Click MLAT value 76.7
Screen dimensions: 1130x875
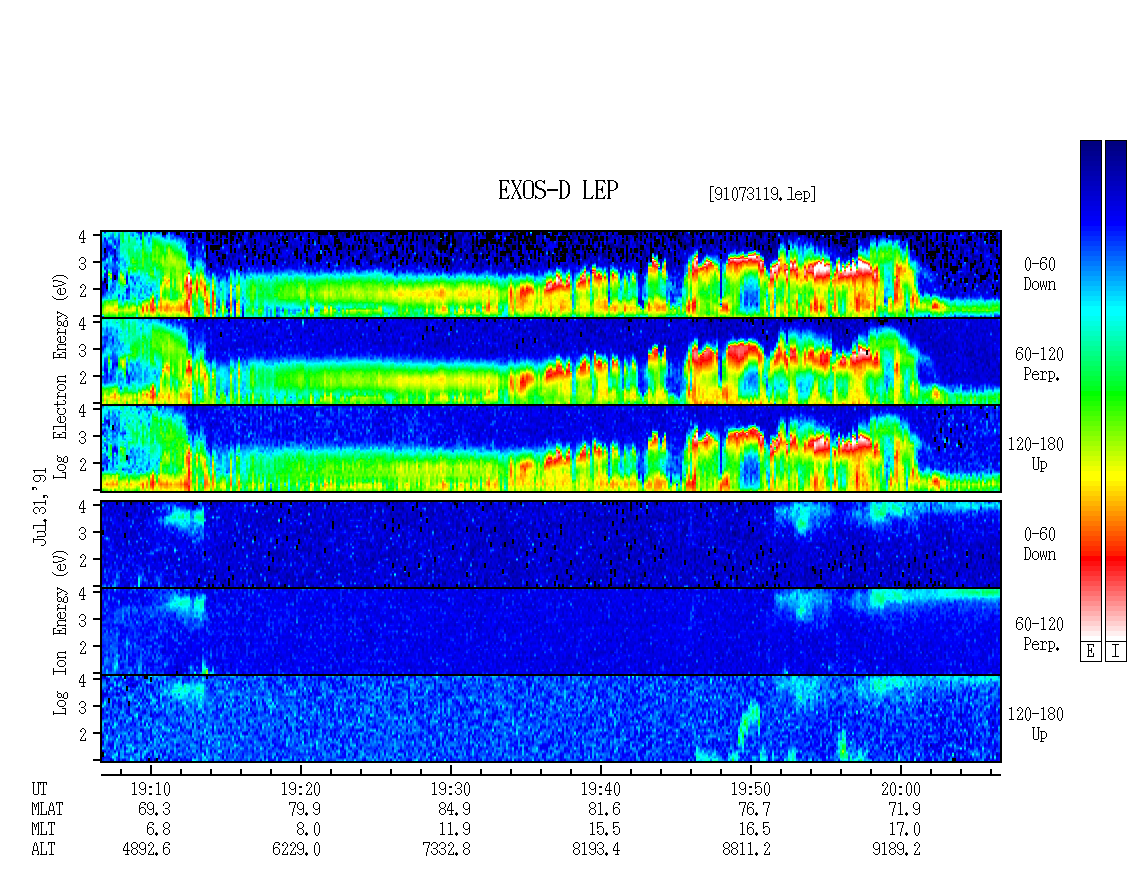754,809
